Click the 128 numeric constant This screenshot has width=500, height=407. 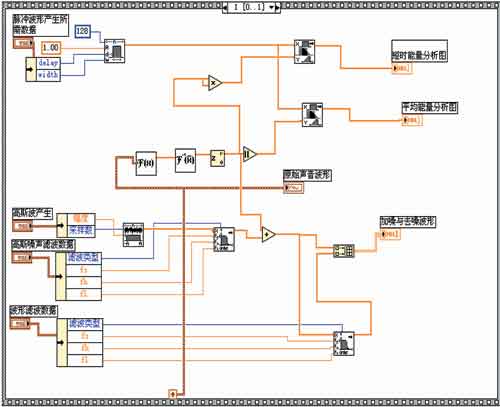(x=82, y=32)
